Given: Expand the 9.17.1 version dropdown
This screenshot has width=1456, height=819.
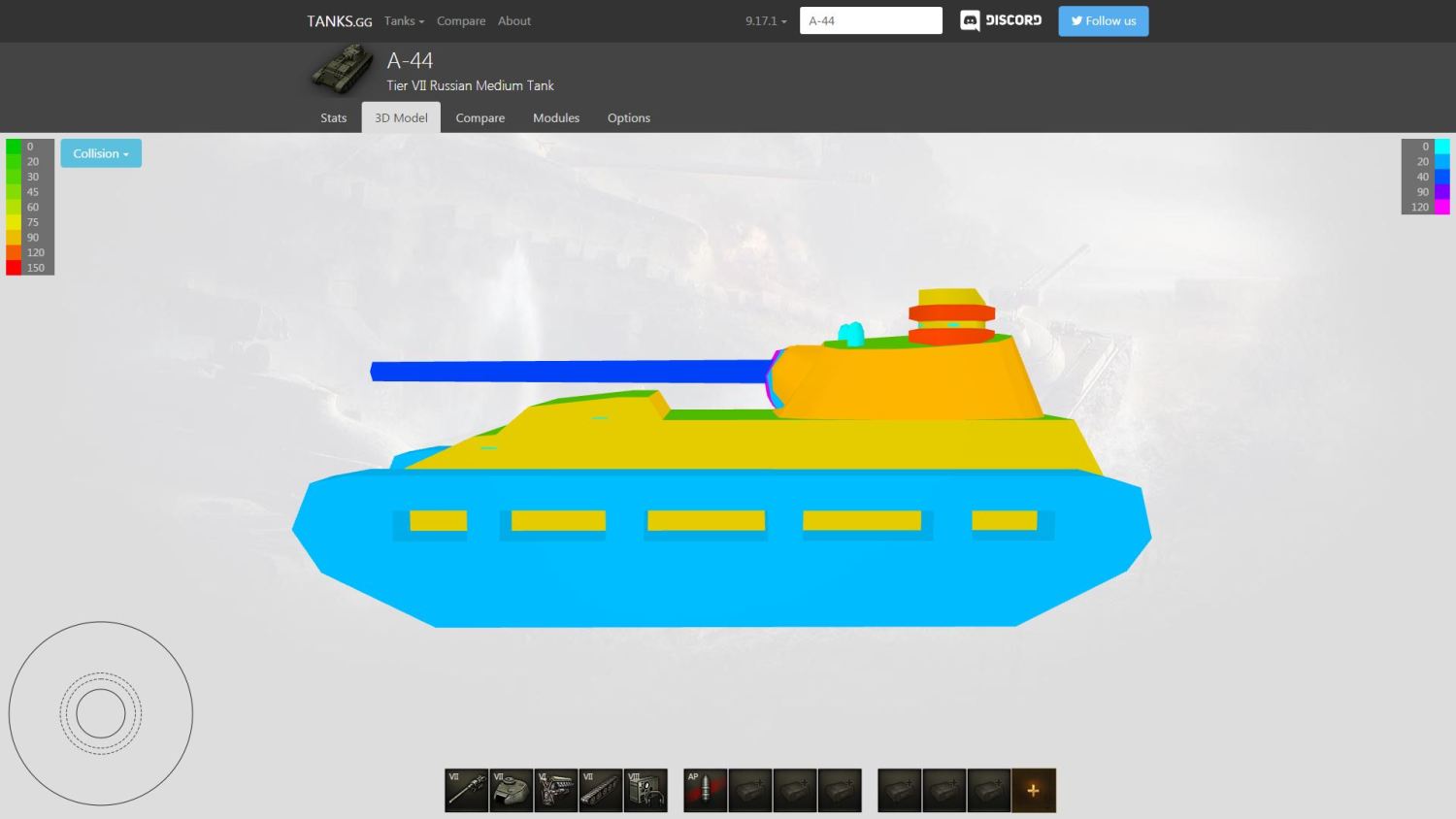Looking at the screenshot, I should (x=766, y=20).
